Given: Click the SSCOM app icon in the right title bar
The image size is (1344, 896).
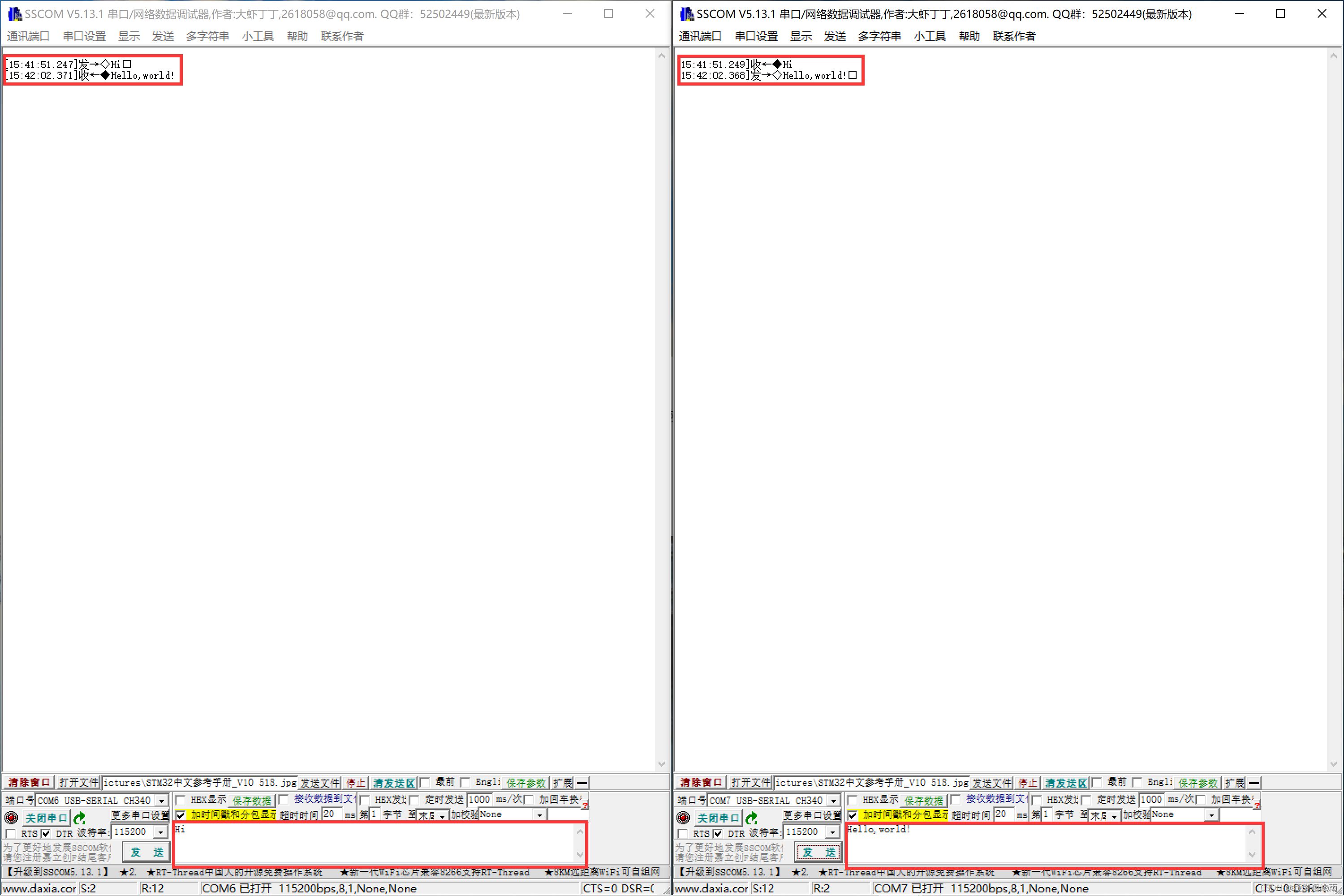Looking at the screenshot, I should pos(687,14).
